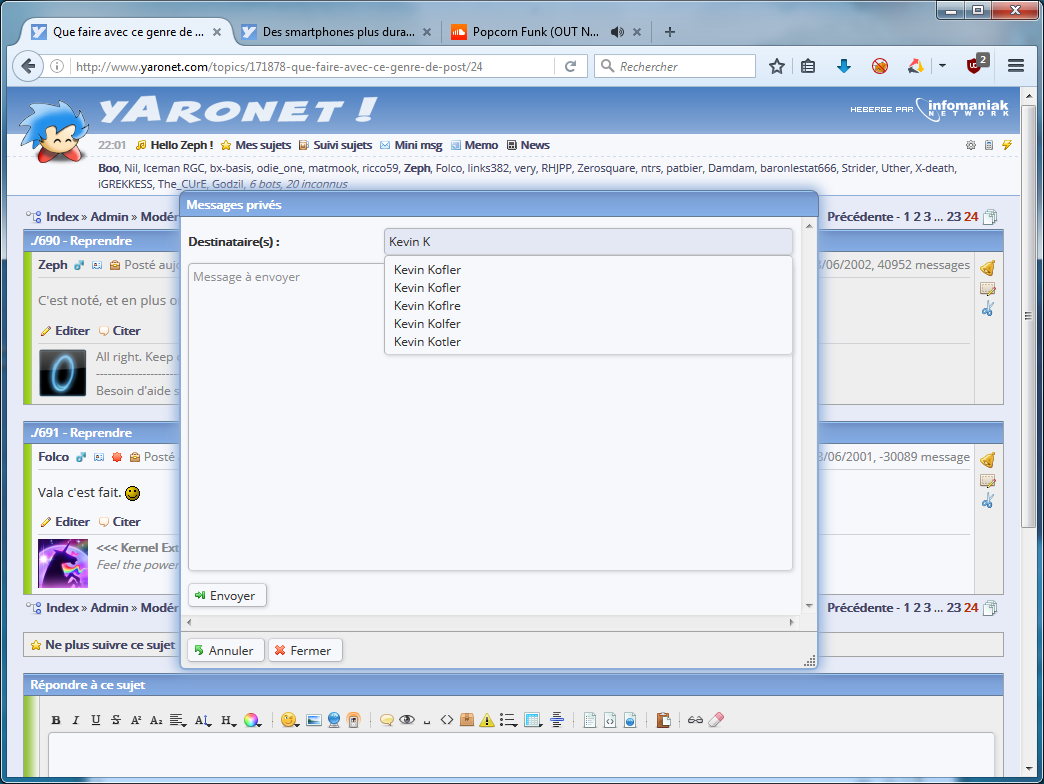
Task: Expand the text alignment dropdown in editor
Action: tap(178, 720)
